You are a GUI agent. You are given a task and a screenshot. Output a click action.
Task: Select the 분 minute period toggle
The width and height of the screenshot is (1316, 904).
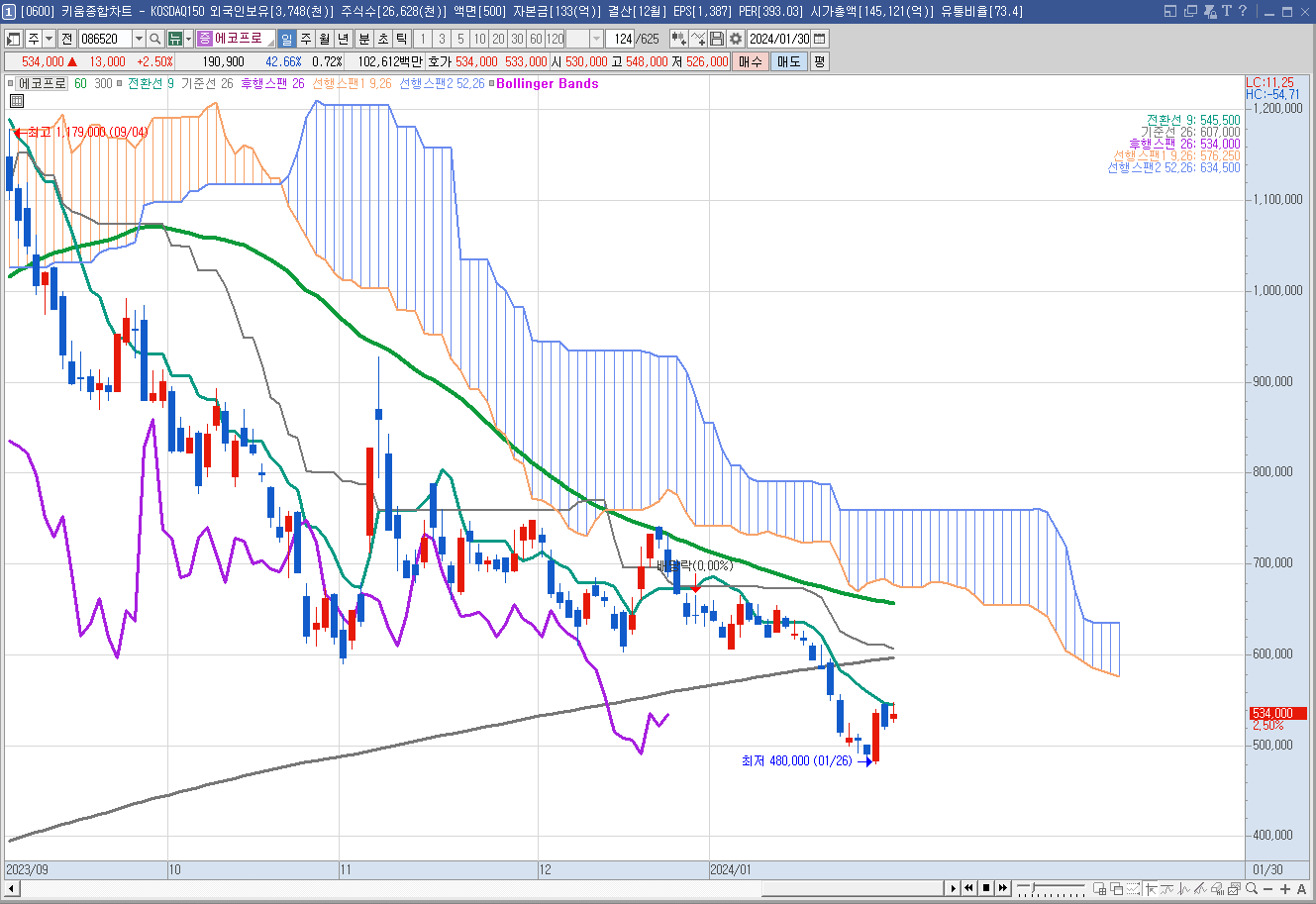point(363,39)
